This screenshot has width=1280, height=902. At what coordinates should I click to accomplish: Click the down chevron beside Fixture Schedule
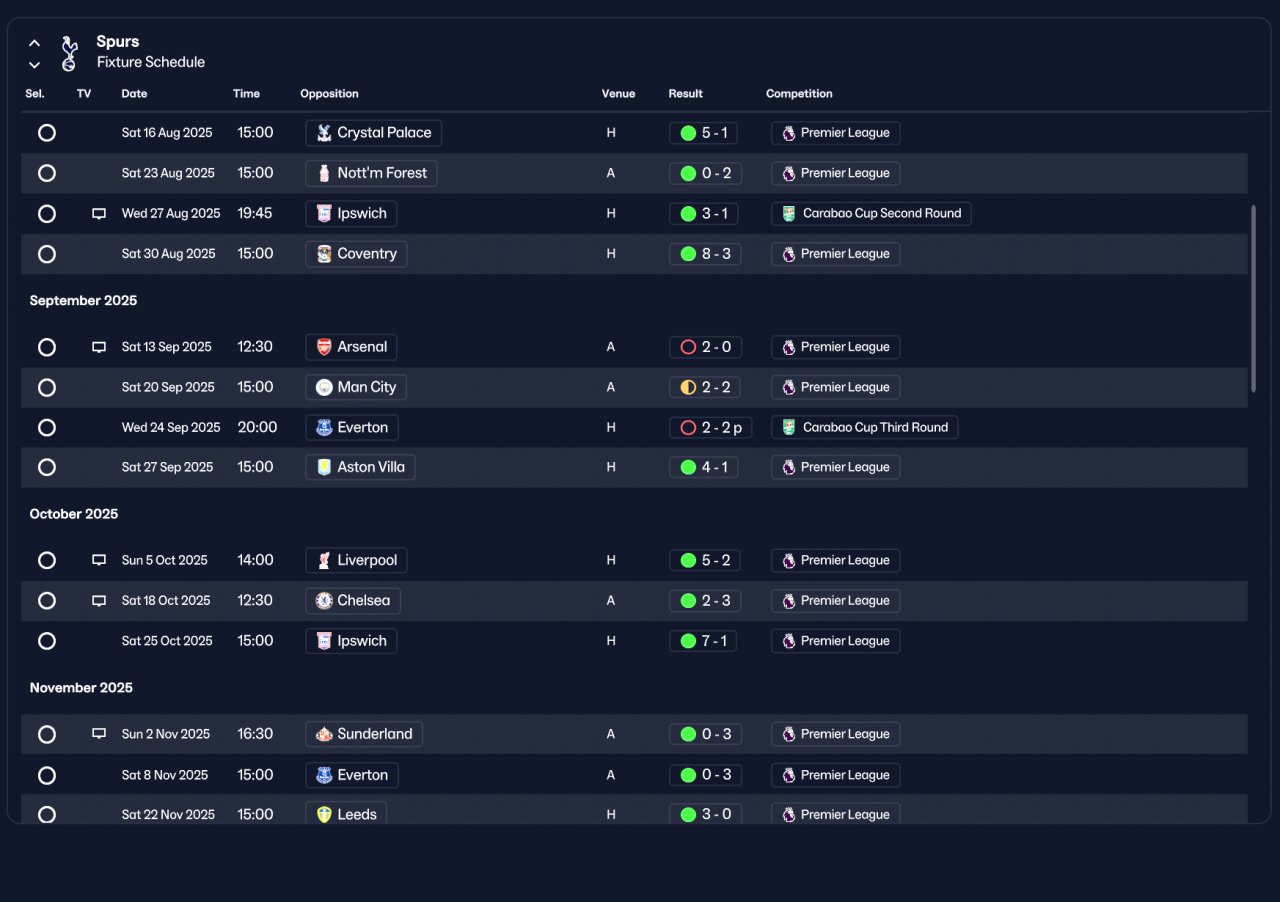[34, 65]
